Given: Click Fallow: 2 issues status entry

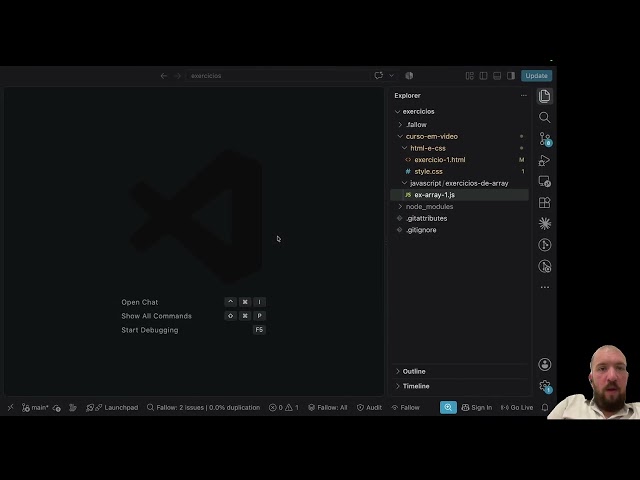Looking at the screenshot, I should 203,407.
